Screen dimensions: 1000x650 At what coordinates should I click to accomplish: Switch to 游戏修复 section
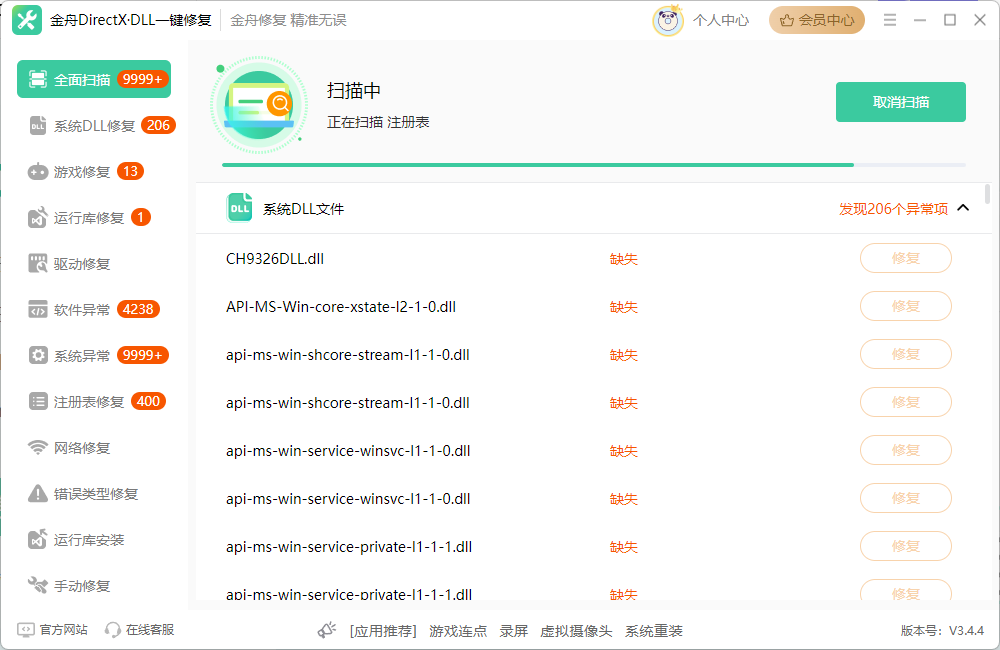click(82, 172)
